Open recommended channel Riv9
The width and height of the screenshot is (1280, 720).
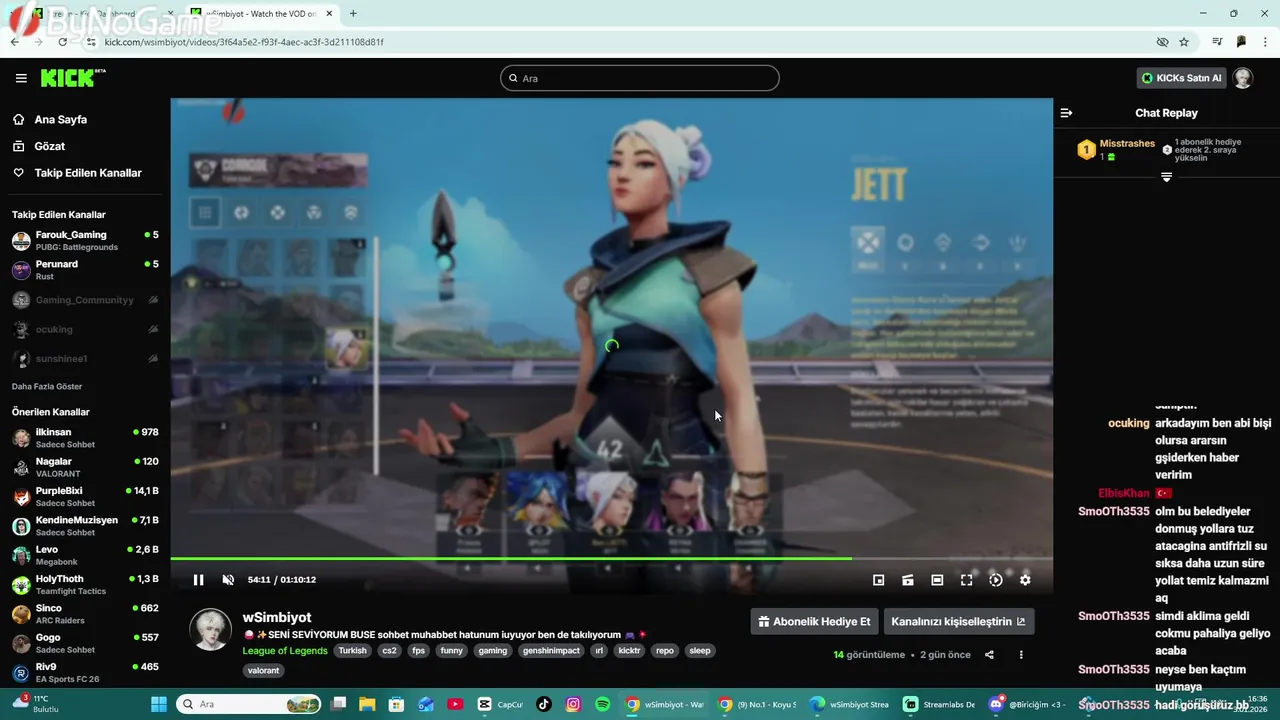[x=85, y=672]
